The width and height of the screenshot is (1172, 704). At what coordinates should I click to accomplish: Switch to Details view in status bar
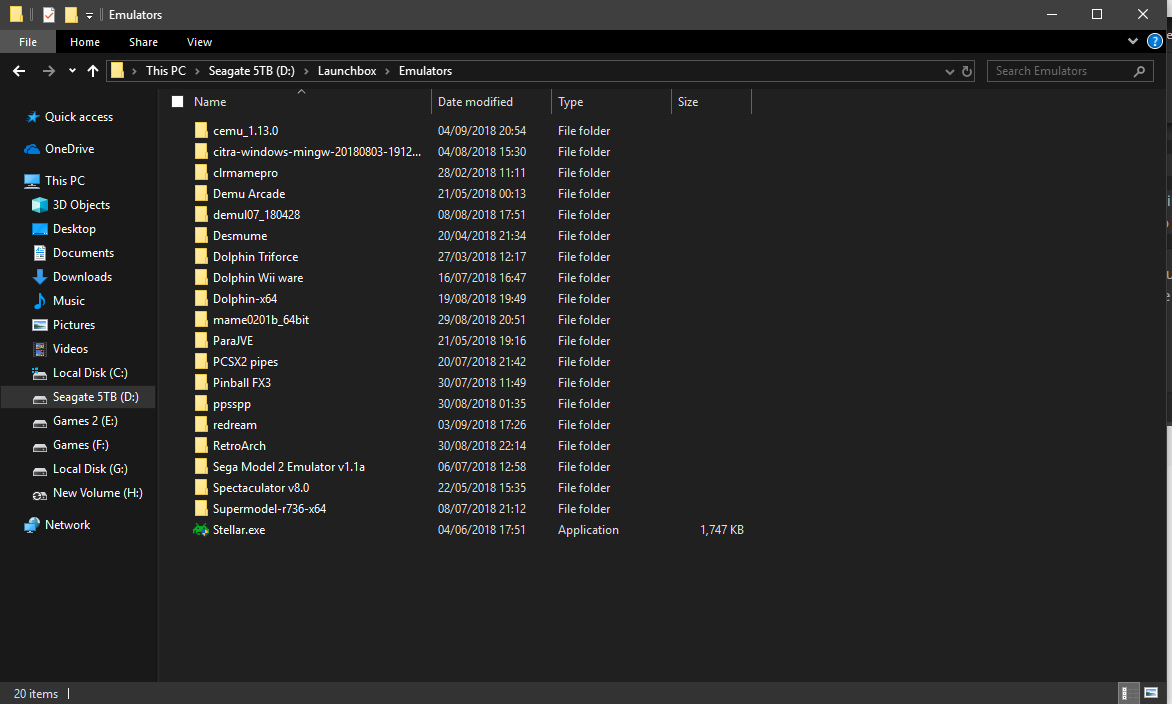coord(1127,693)
